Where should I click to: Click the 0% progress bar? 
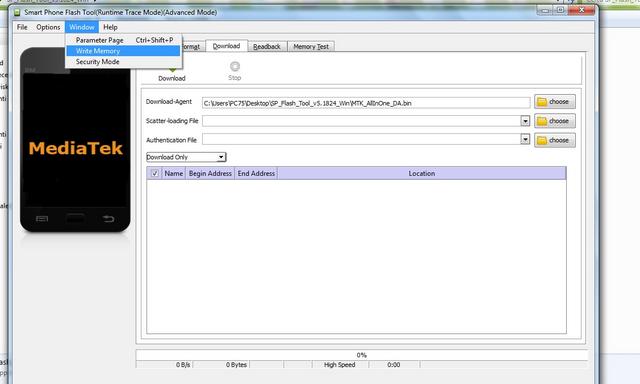coord(362,355)
